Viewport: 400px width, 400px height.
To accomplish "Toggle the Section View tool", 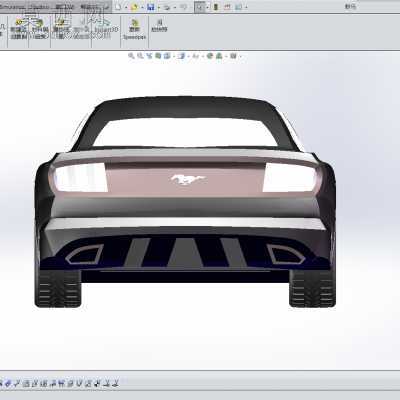I will pyautogui.click(x=158, y=56).
